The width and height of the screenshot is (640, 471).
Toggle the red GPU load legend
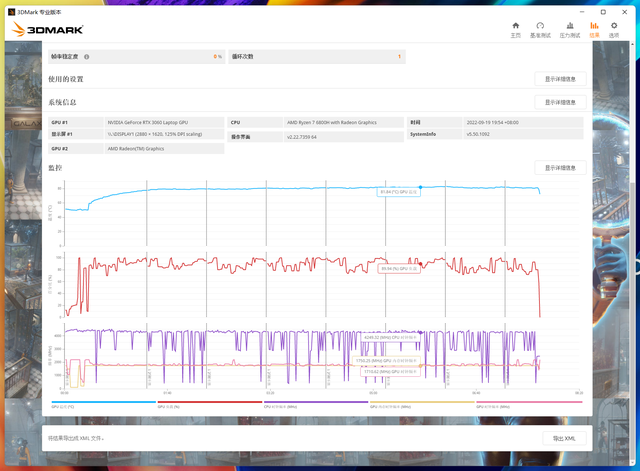point(210,404)
